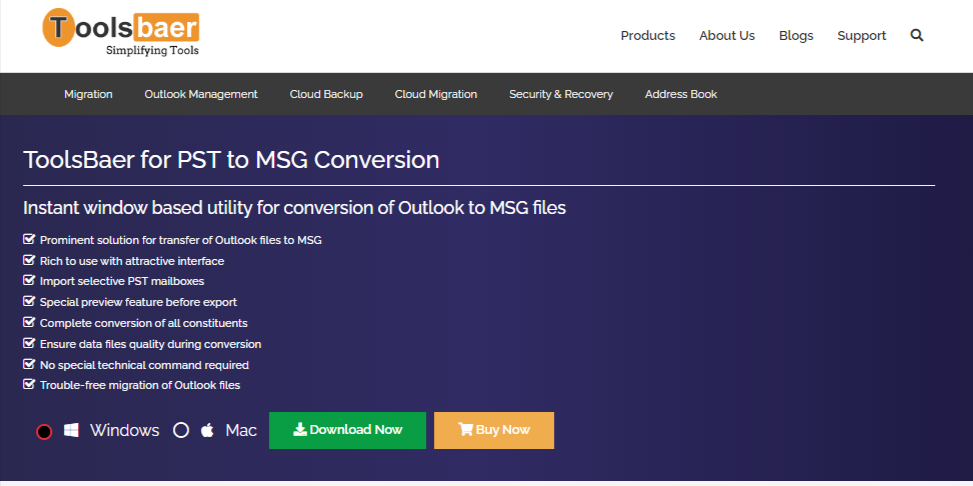Click checkmark beside Ensure data files quality

coord(29,343)
